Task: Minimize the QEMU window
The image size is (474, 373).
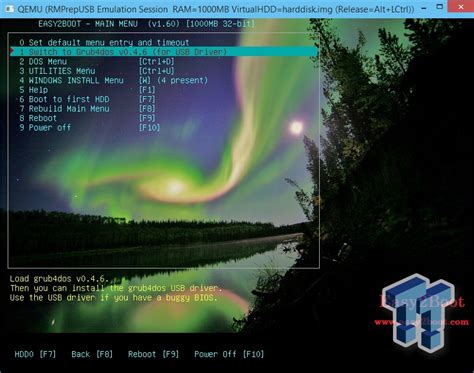Action: tap(424, 7)
